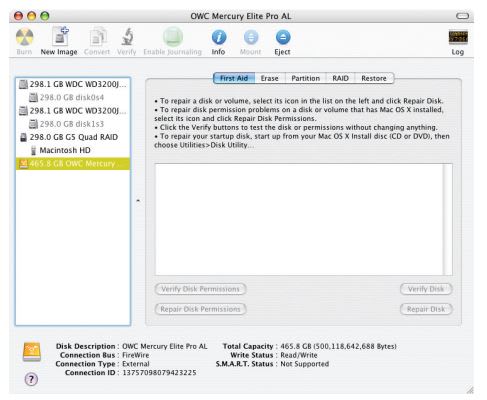Click the S.M.A.R.T. Status Not Supported text
This screenshot has width=487, height=400.
pyautogui.click(x=305, y=364)
